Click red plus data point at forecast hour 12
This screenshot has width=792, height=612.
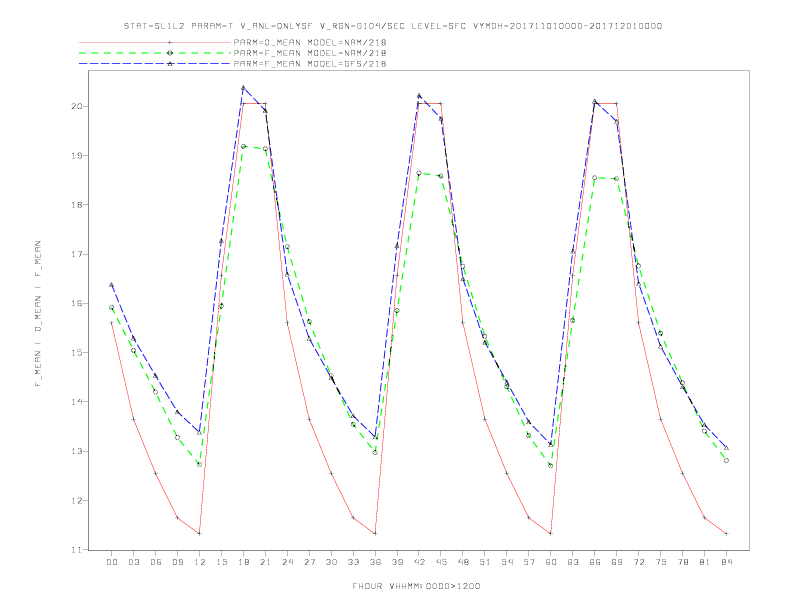pyautogui.click(x=200, y=533)
